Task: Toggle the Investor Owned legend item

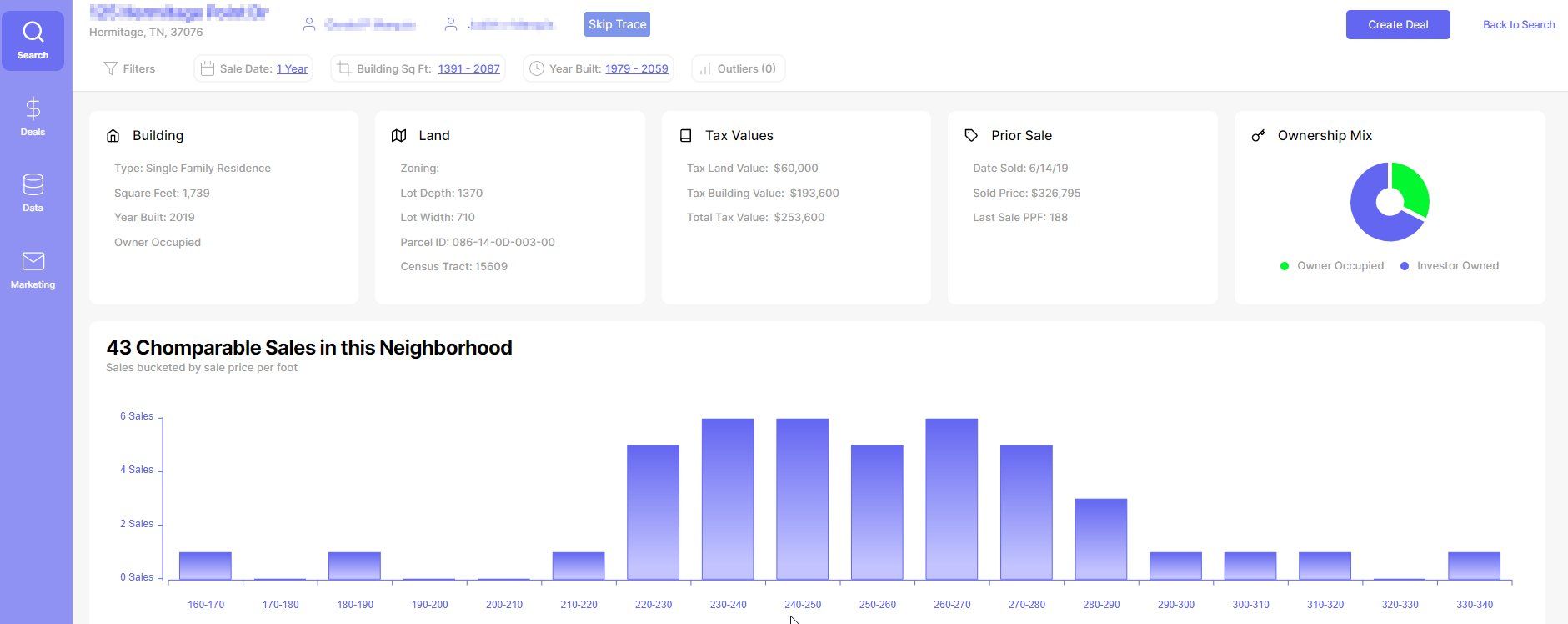Action: click(1449, 266)
